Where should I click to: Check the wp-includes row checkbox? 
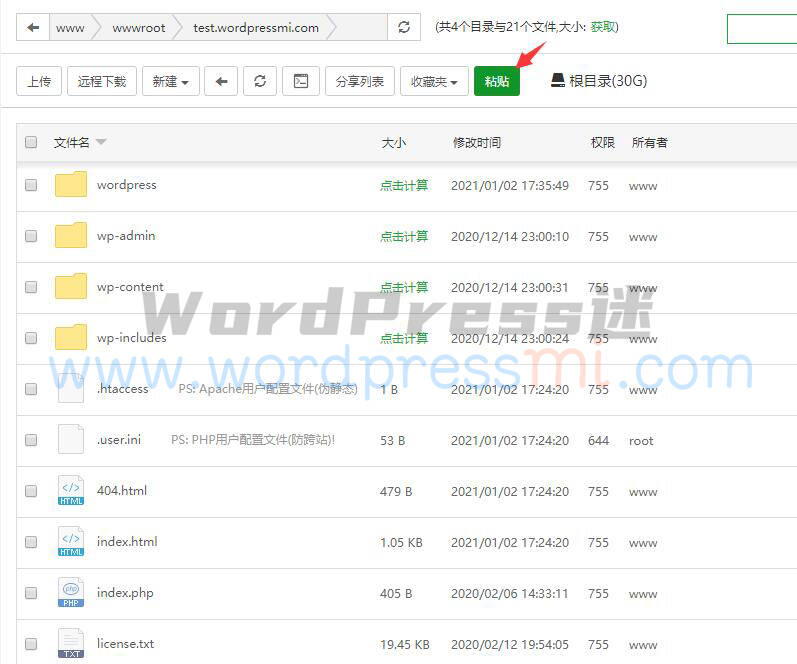click(x=31, y=338)
